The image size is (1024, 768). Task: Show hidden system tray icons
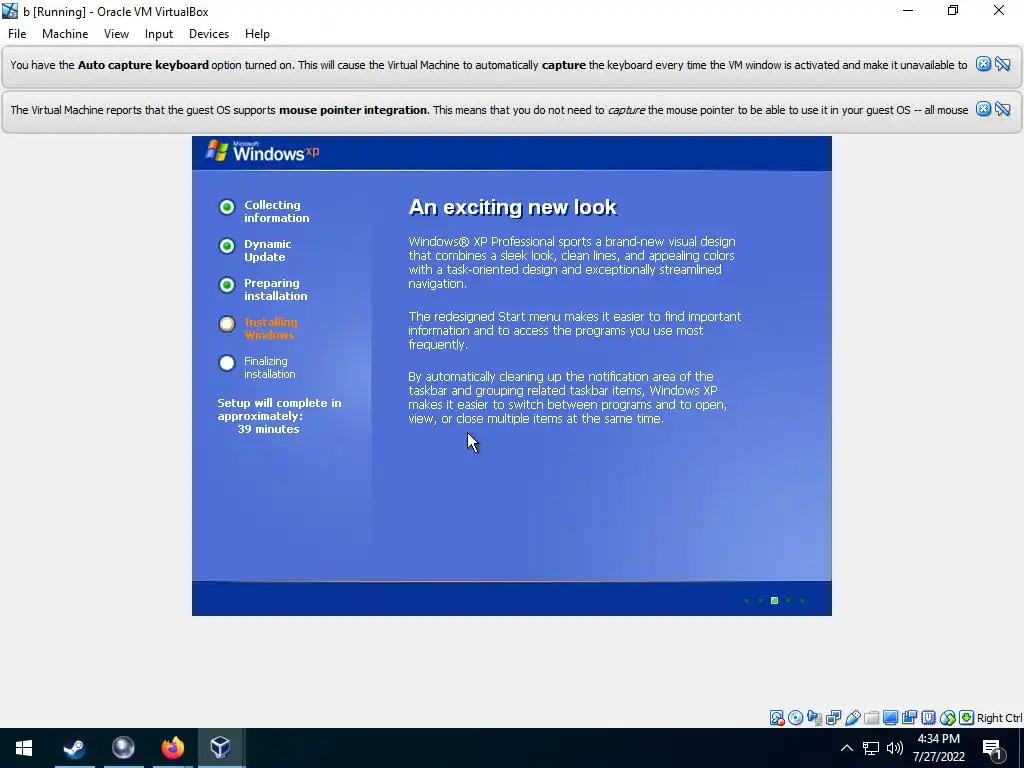(846, 748)
